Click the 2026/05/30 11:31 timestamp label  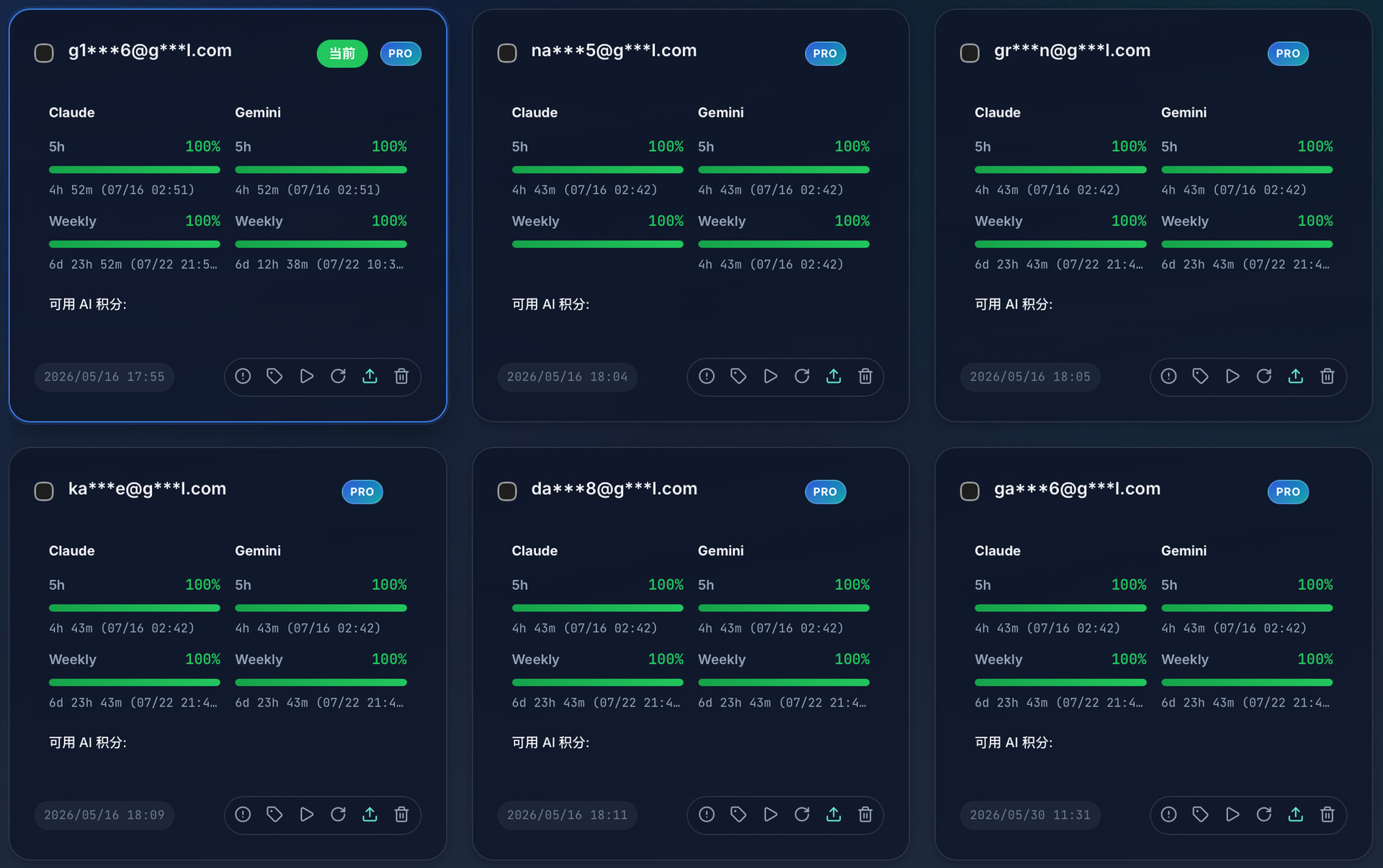point(1030,815)
